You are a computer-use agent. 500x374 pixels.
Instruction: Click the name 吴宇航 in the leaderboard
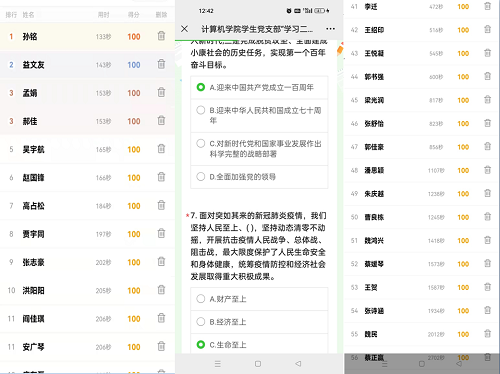pyautogui.click(x=33, y=149)
